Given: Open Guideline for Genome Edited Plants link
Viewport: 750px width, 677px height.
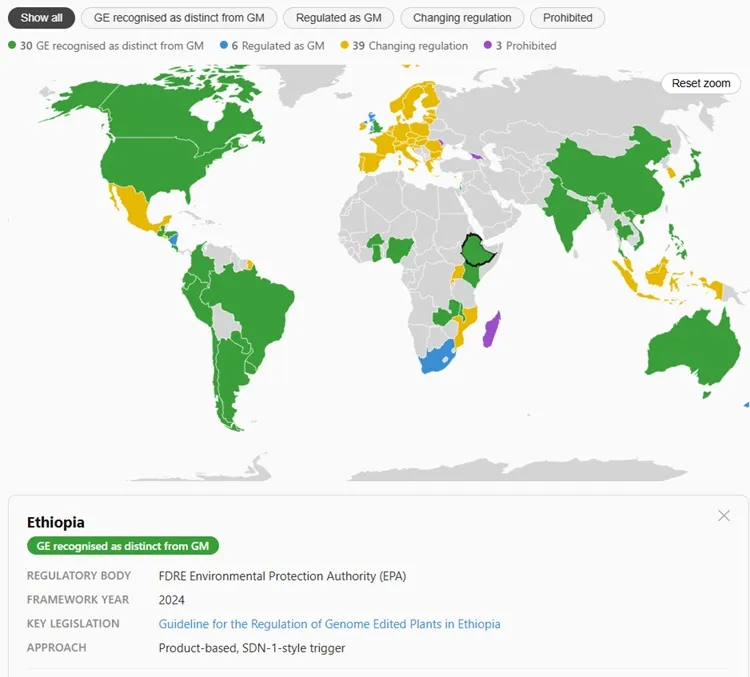Looking at the screenshot, I should (329, 624).
